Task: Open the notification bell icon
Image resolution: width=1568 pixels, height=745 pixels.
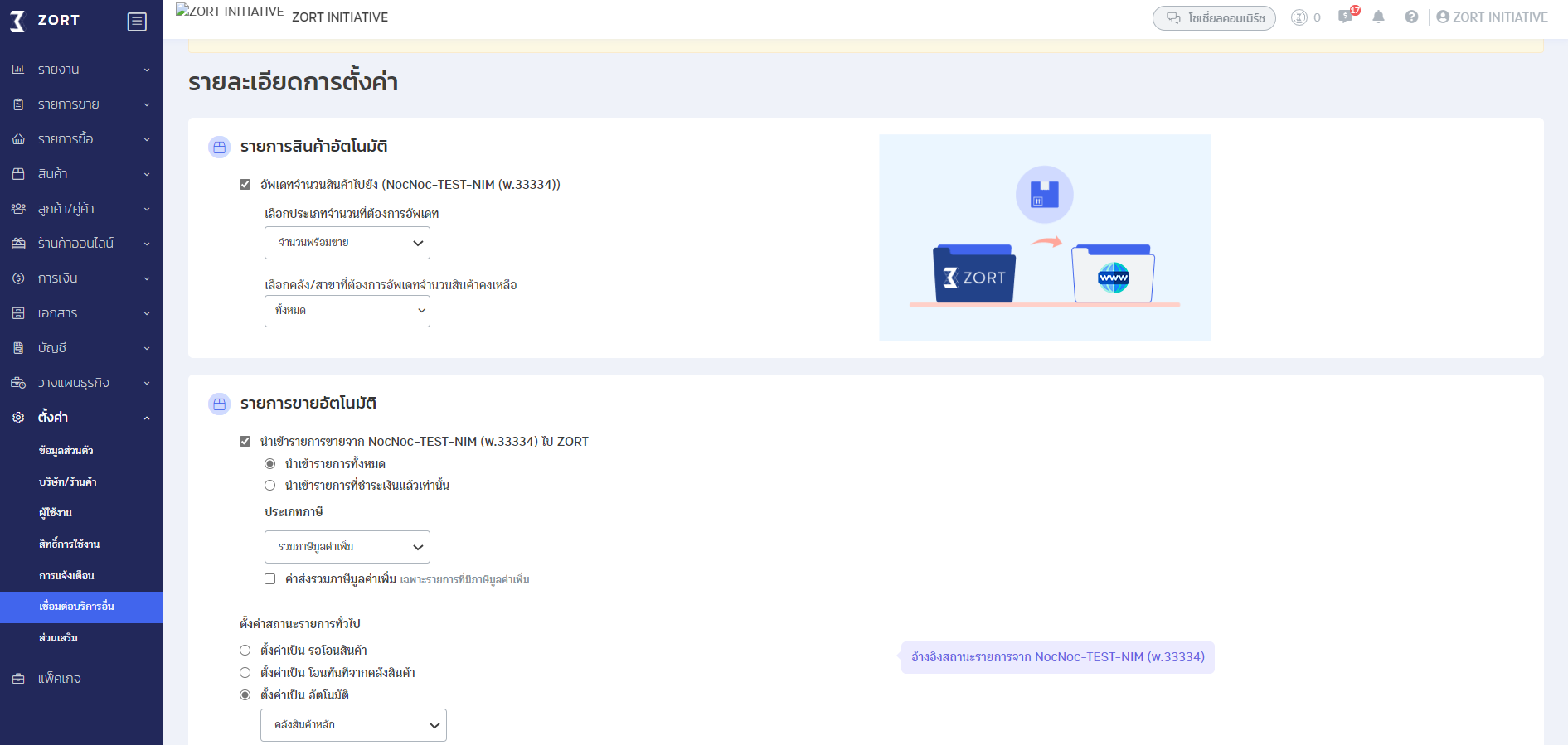Action: (1378, 17)
